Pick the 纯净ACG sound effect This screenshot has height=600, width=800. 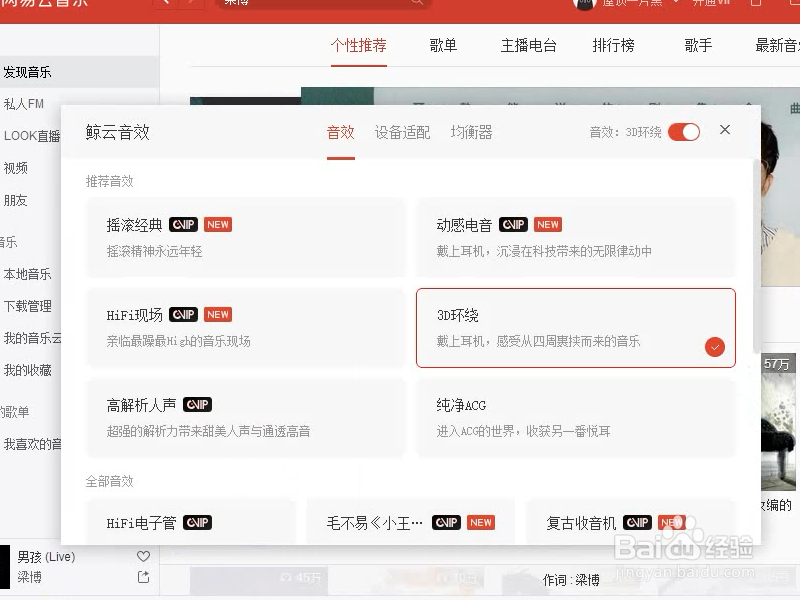(x=576, y=418)
